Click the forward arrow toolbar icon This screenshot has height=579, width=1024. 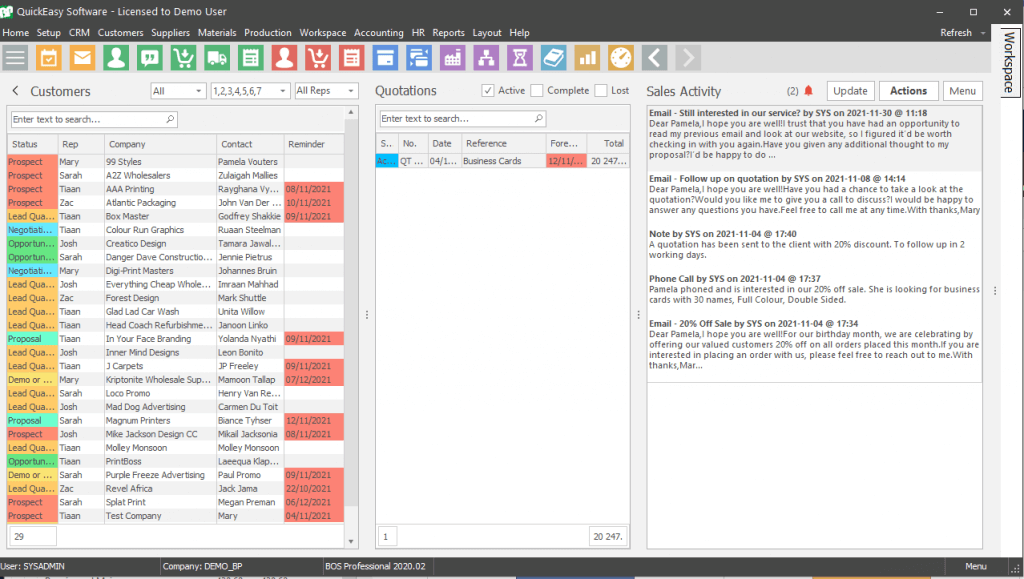688,58
